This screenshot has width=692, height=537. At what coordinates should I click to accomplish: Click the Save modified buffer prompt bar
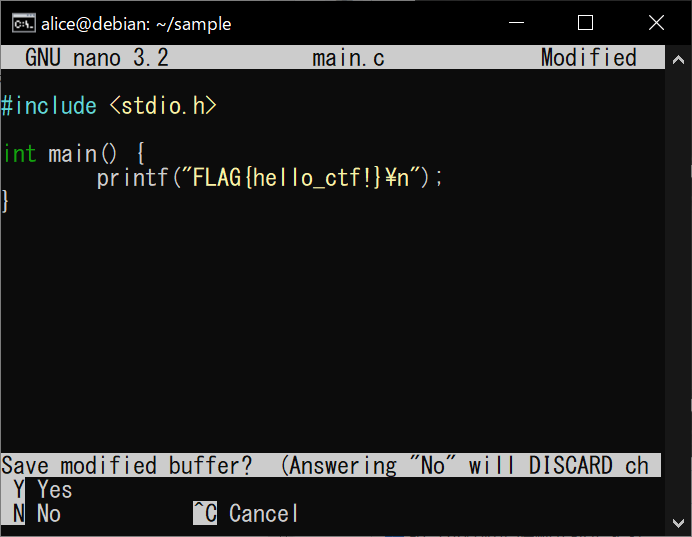tap(331, 465)
